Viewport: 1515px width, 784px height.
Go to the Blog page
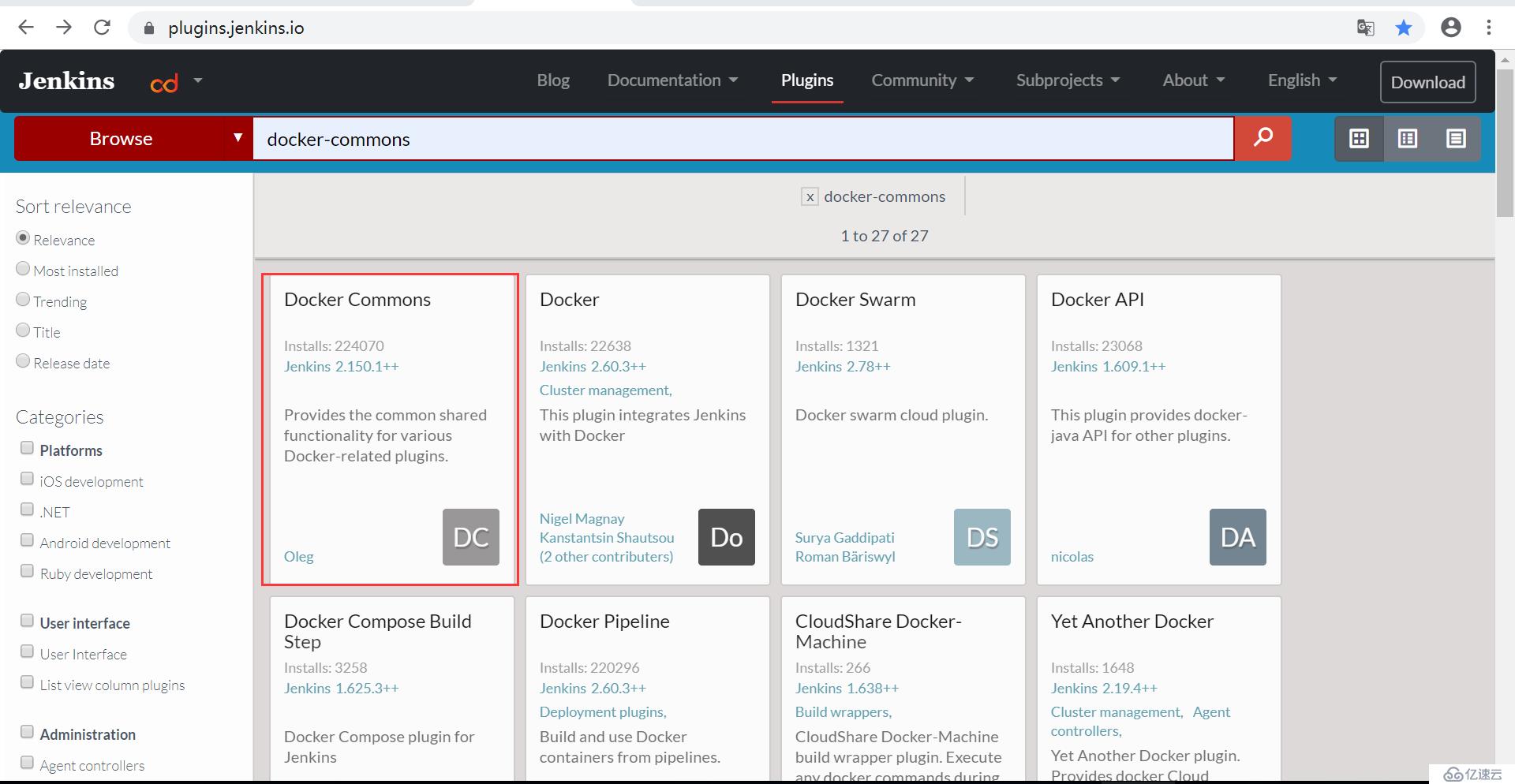pyautogui.click(x=553, y=80)
